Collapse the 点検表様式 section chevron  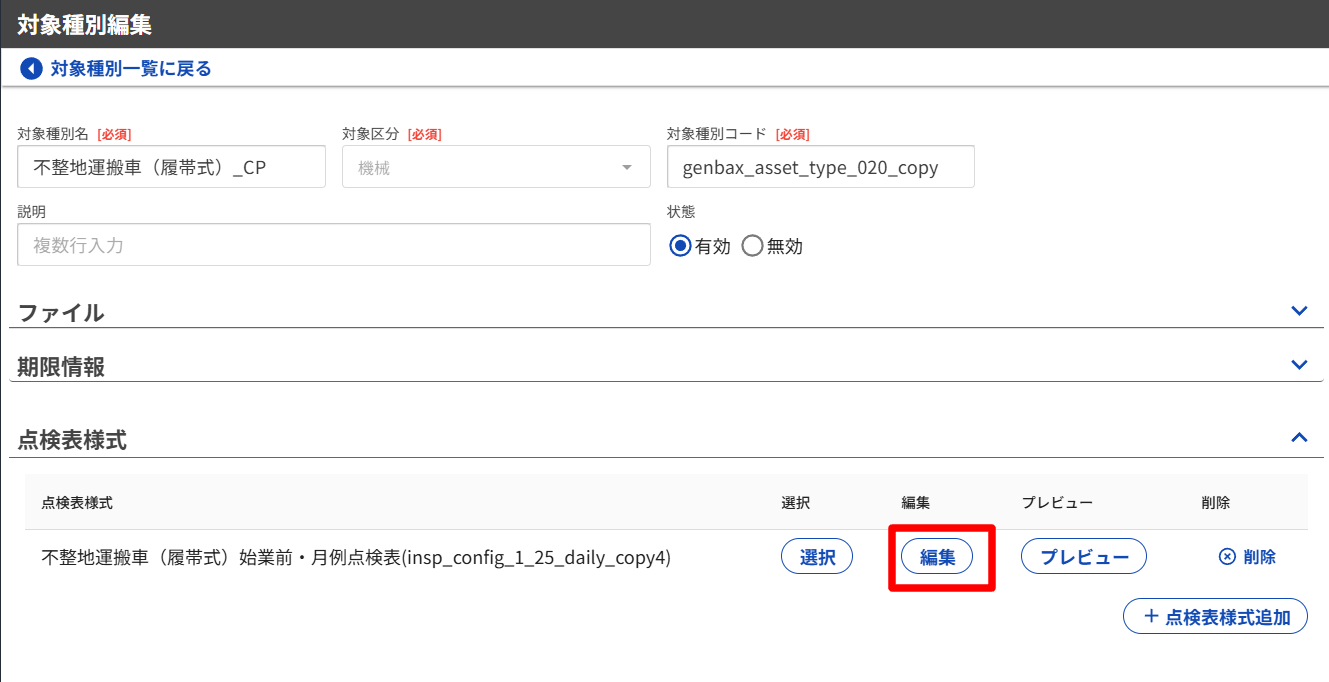[x=1299, y=438]
